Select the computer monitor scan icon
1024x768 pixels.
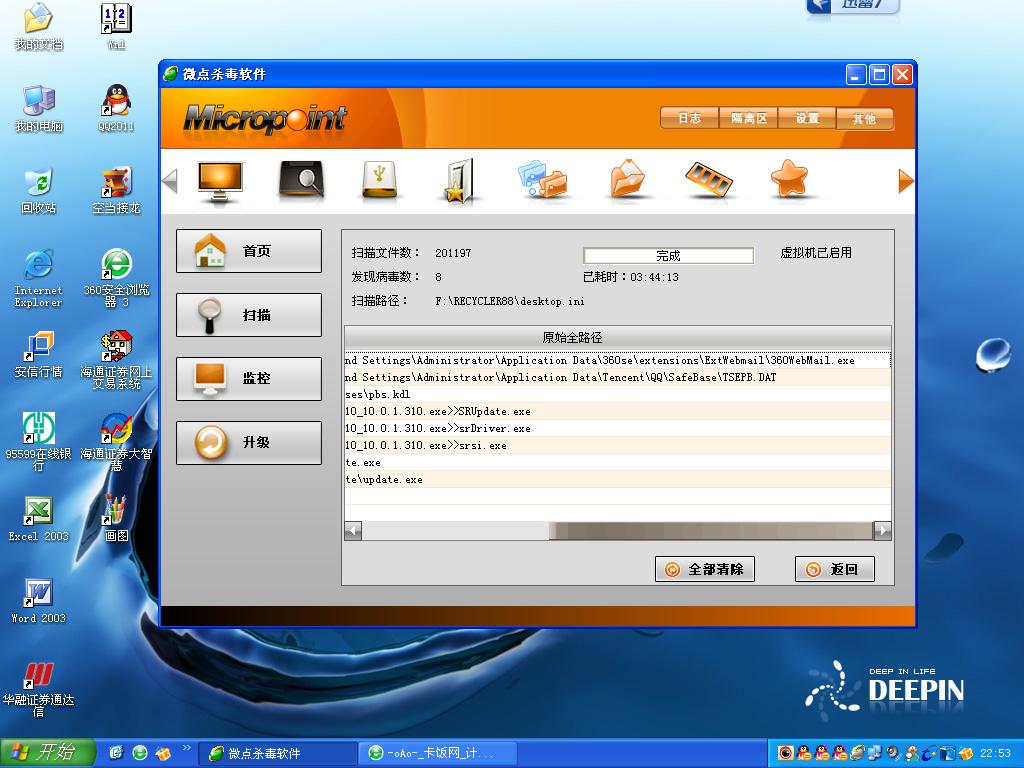point(220,181)
